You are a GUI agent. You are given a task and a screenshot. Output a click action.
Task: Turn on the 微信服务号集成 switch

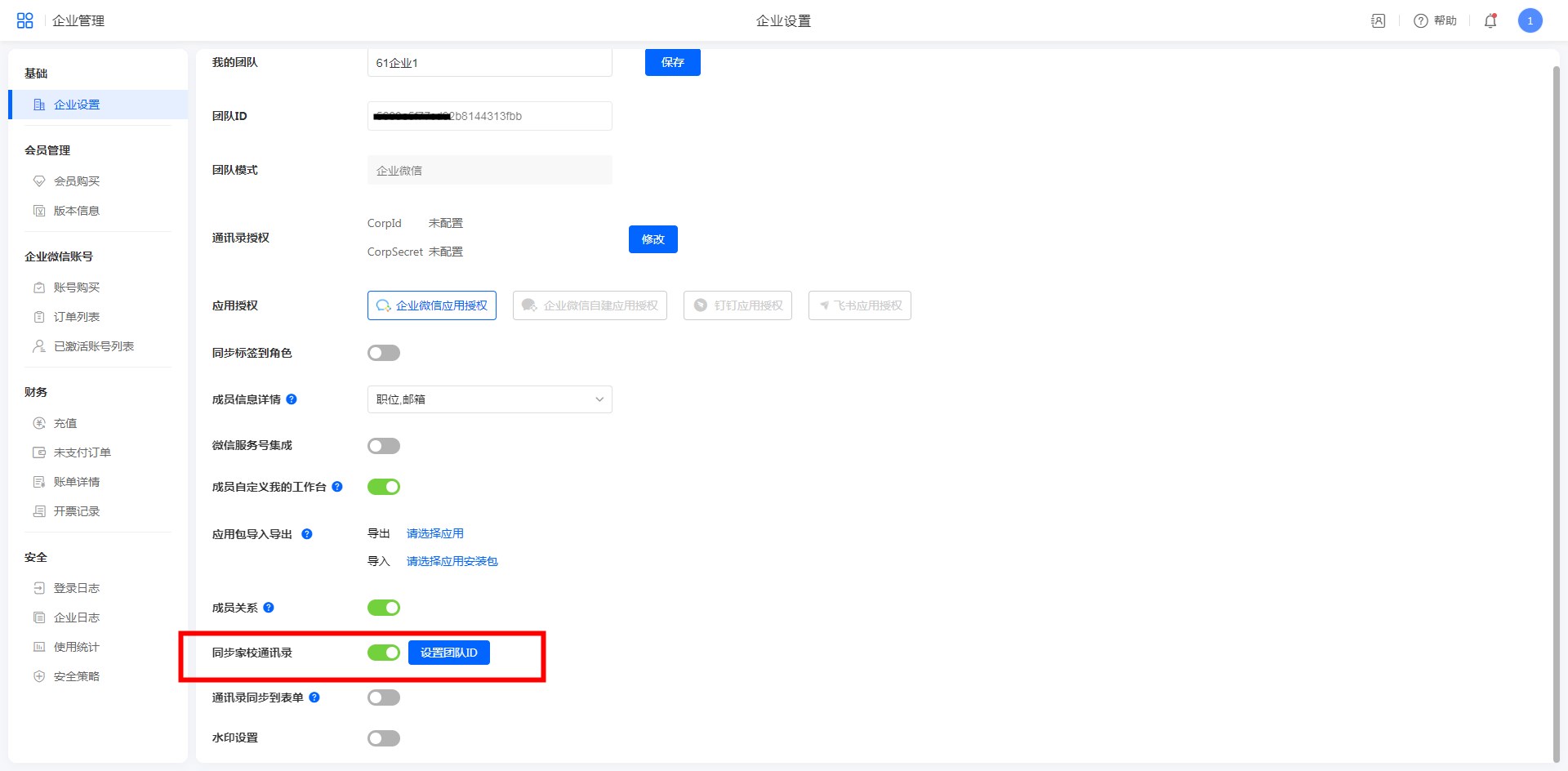[384, 446]
